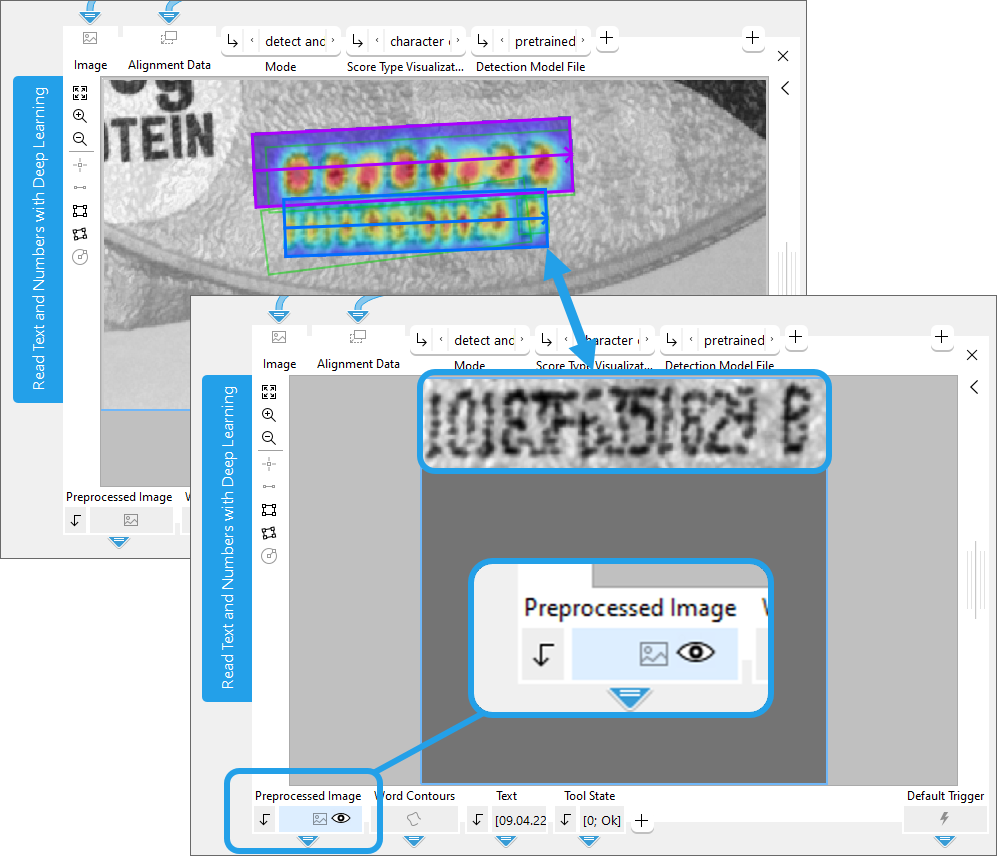
Task: Select previous Mode value in back window
Action: (252, 41)
